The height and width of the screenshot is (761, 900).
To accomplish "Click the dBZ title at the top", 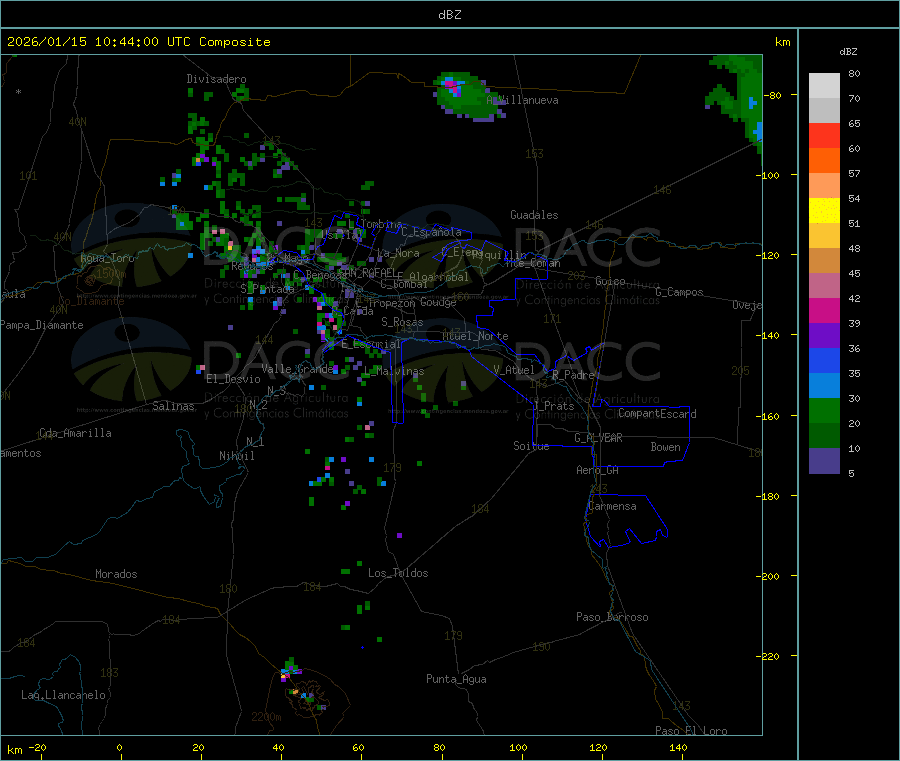I will [x=449, y=15].
